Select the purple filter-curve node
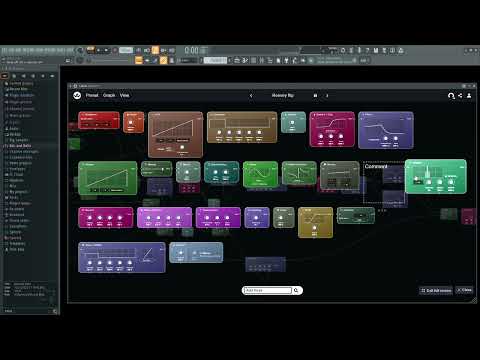Viewport: 480px width, 360px height. tap(386, 130)
